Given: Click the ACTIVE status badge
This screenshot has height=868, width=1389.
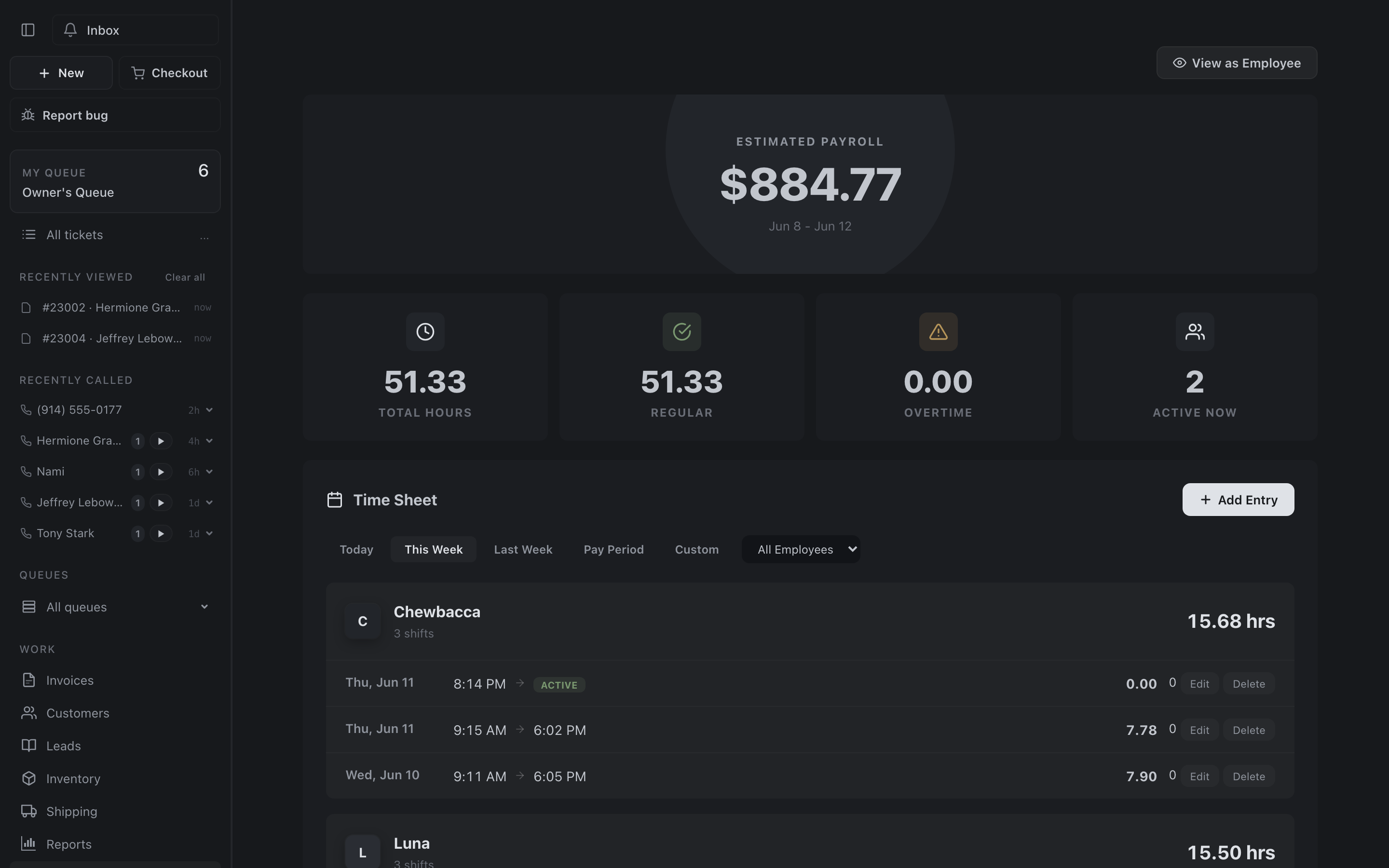Looking at the screenshot, I should pos(559,685).
